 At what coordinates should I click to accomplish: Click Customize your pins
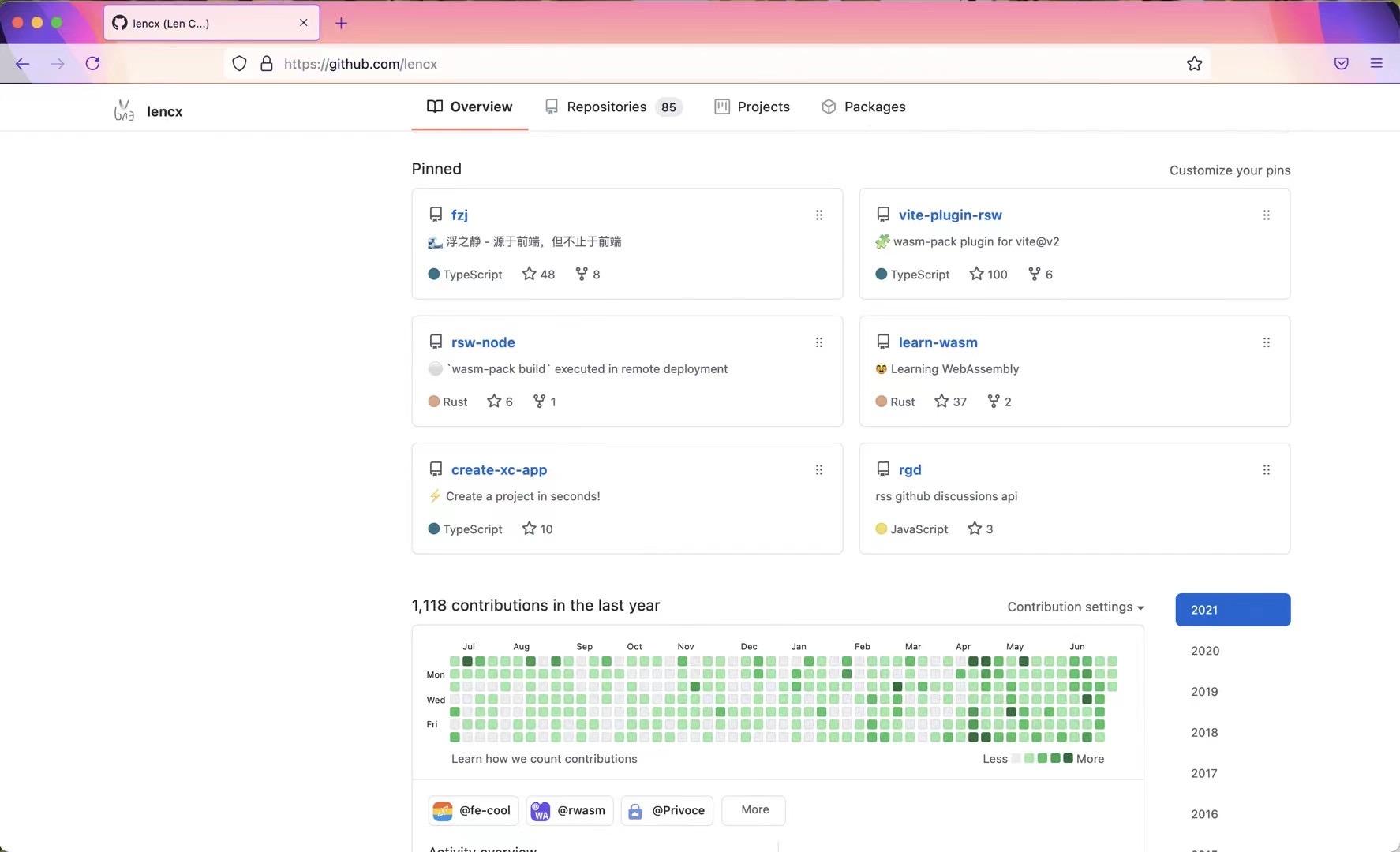click(1230, 170)
